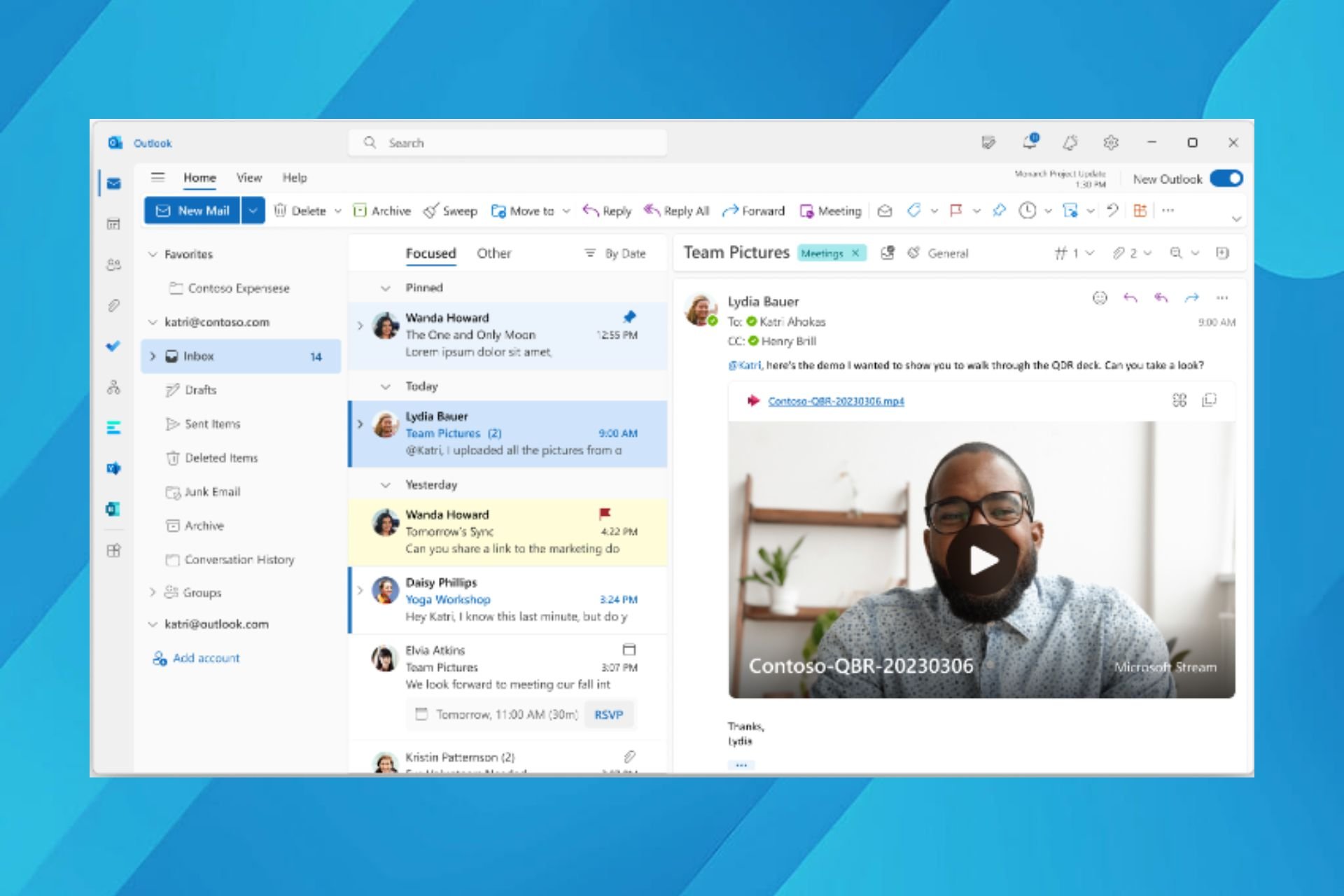
Task: Click the forward arrow in message header
Action: (x=1191, y=298)
